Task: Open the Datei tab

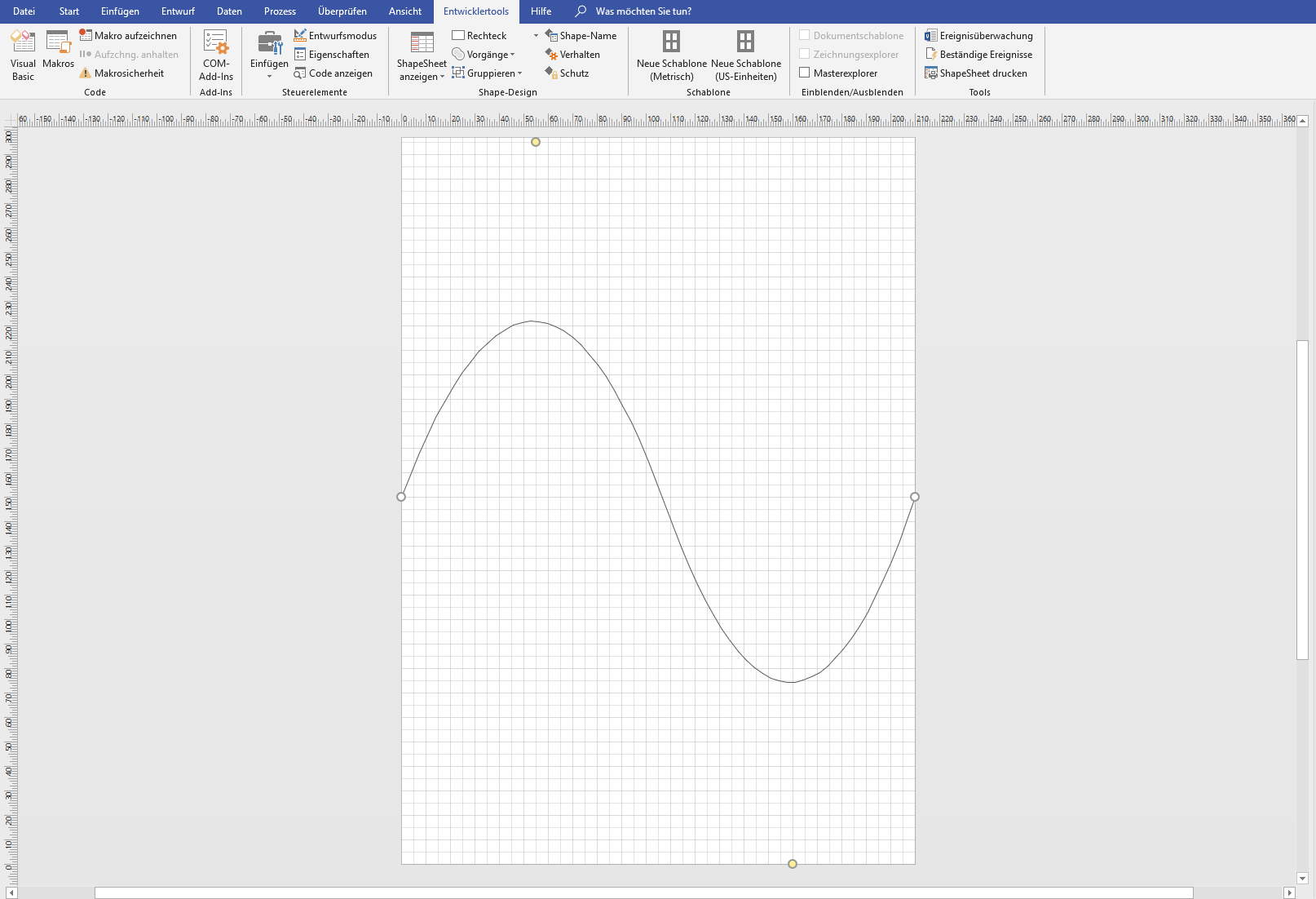Action: click(x=24, y=11)
